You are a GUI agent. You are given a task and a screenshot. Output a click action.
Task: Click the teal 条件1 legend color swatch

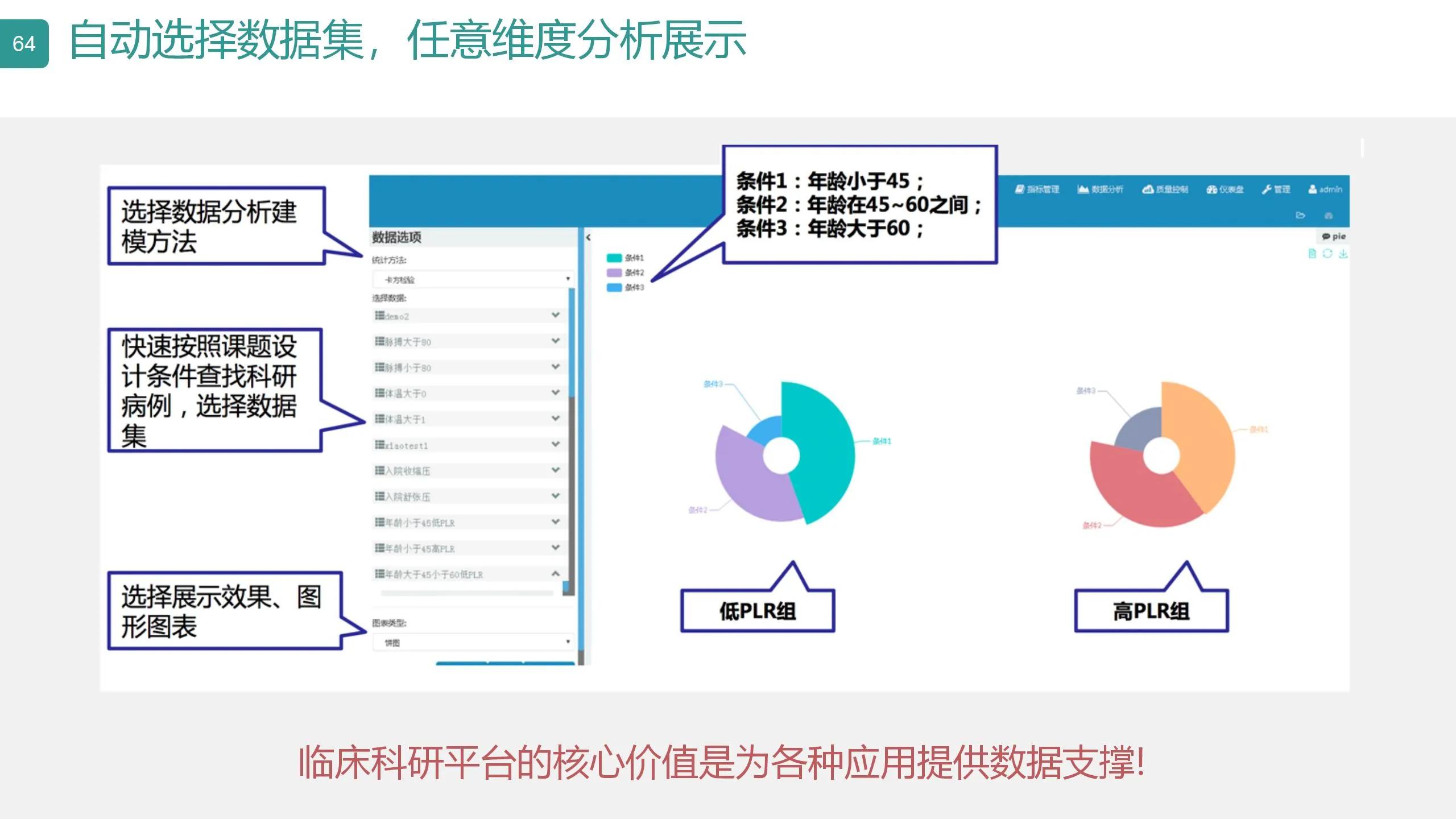614,258
